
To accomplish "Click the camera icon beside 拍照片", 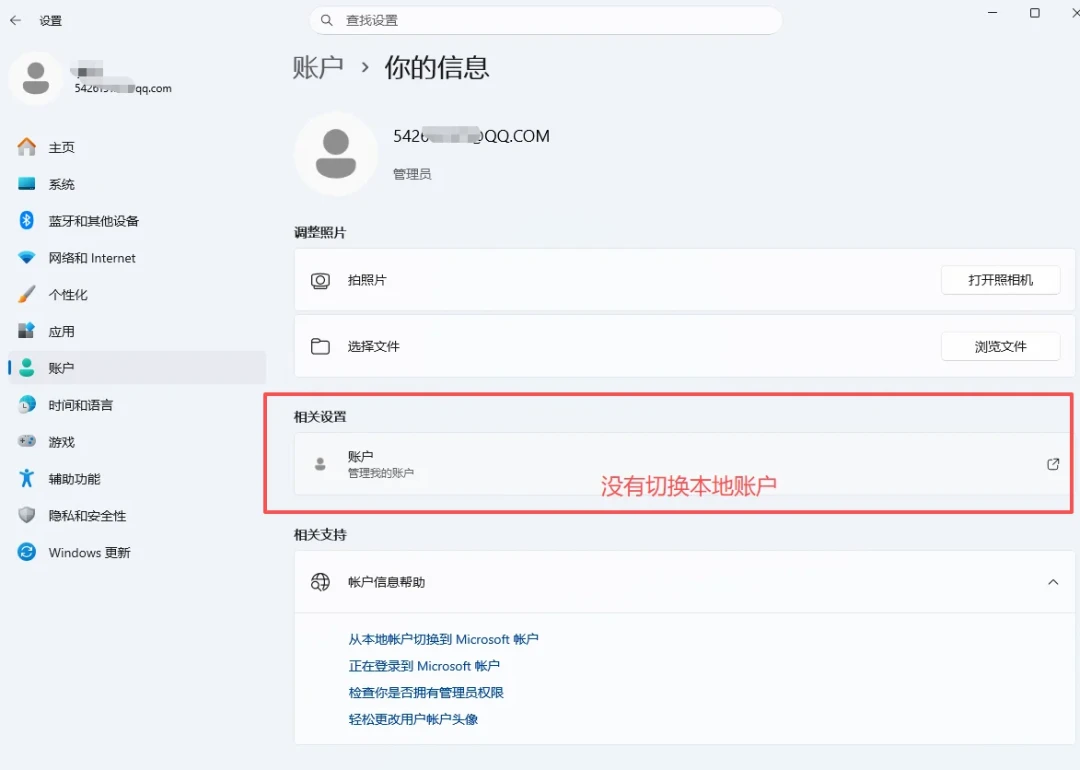I will [x=320, y=280].
